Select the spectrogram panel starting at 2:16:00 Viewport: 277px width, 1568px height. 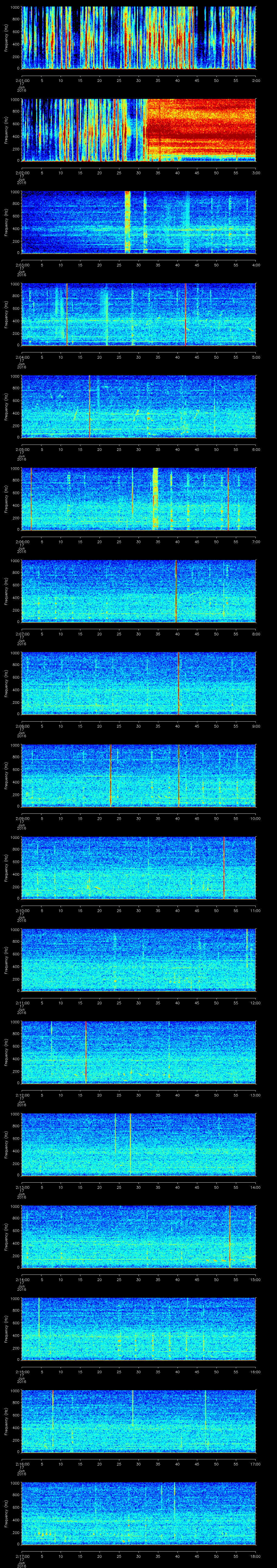[x=139, y=1421]
